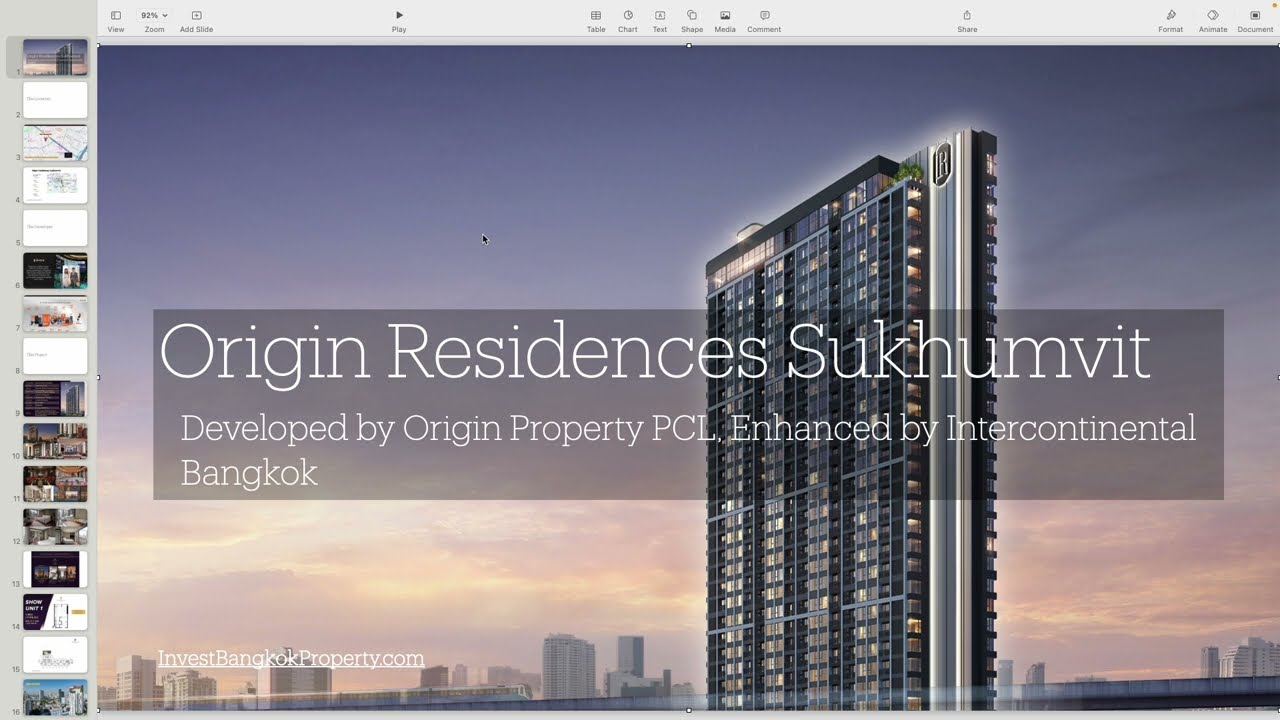Click Add Slide button
This screenshot has width=1280, height=720.
(196, 21)
